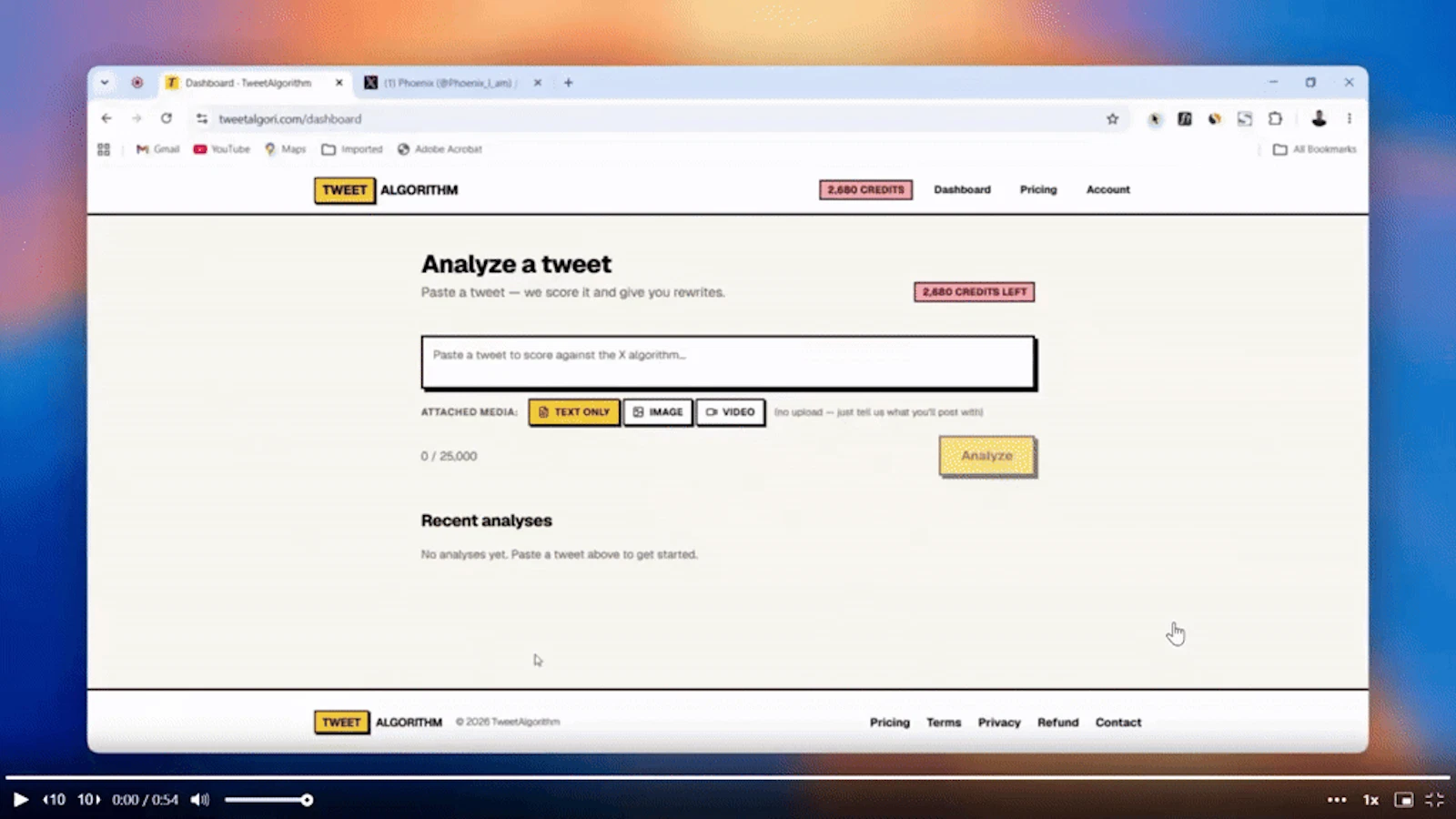Click the footer TweetAlgorithm logo
Image resolution: width=1456 pixels, height=819 pixels.
[x=379, y=723]
